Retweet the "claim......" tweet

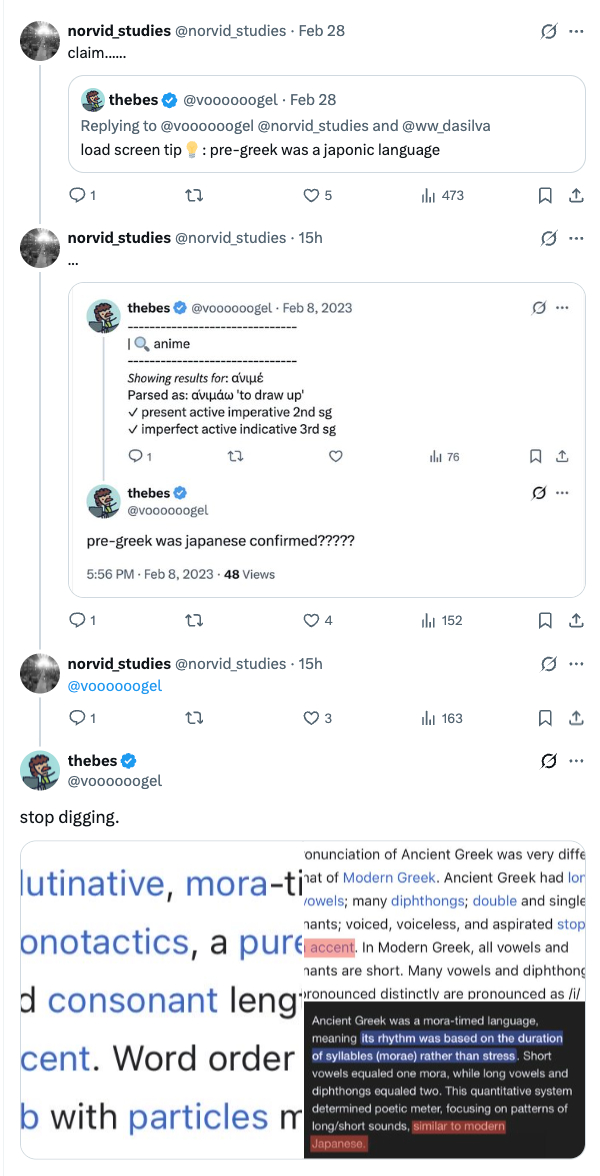[195, 196]
